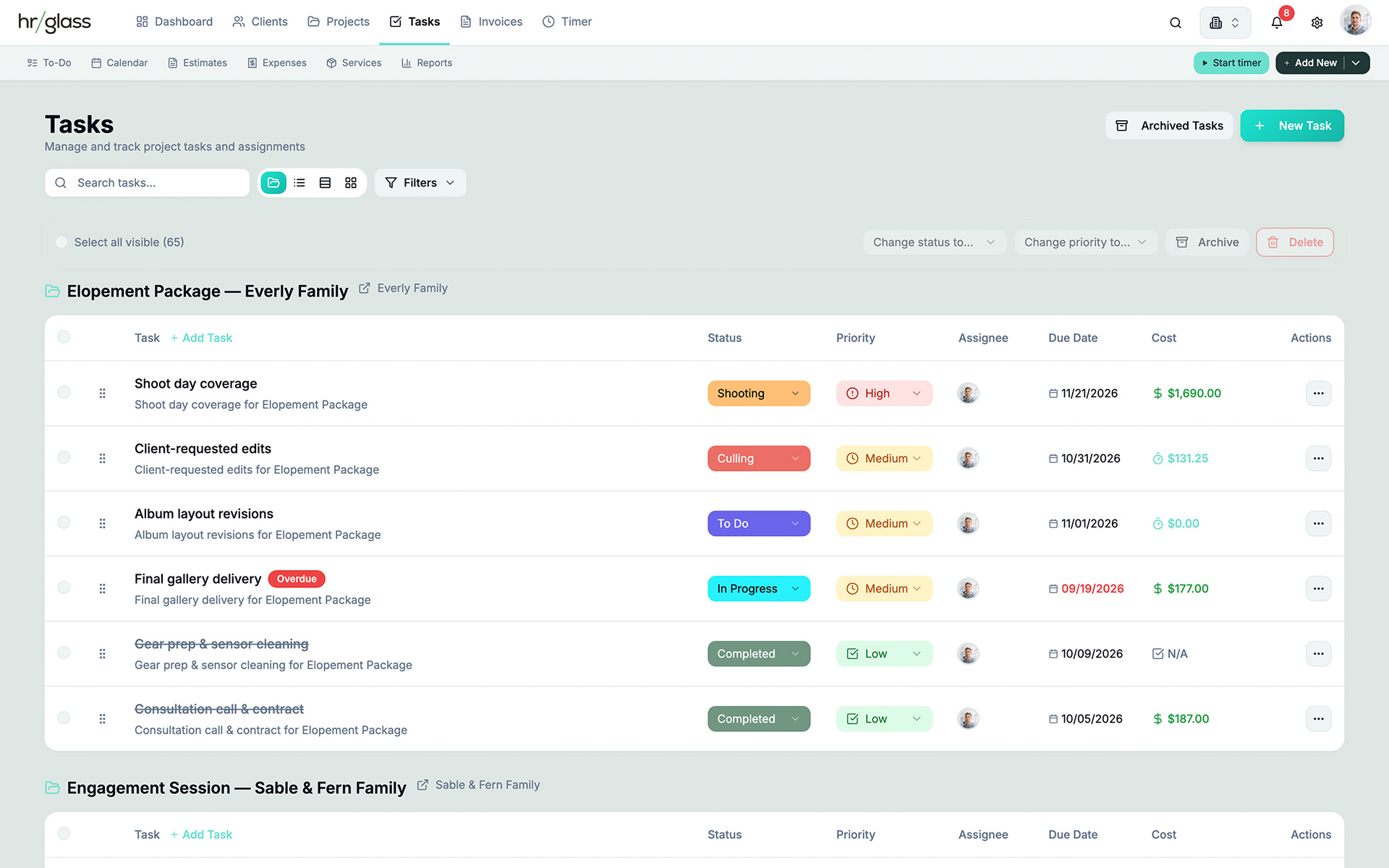
Task: Go to the Dashboard tab
Action: 174,22
